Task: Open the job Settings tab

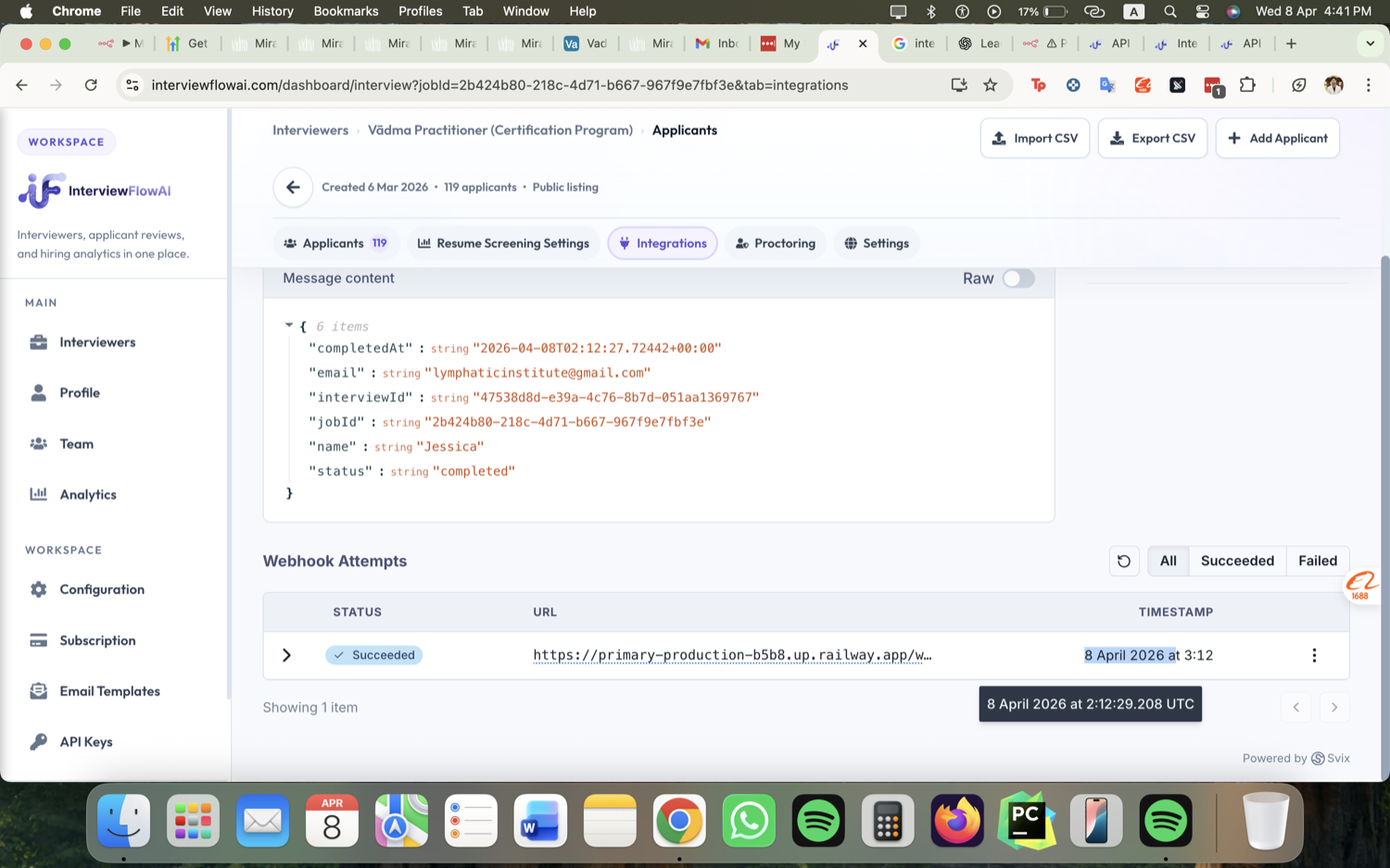Action: (x=877, y=244)
